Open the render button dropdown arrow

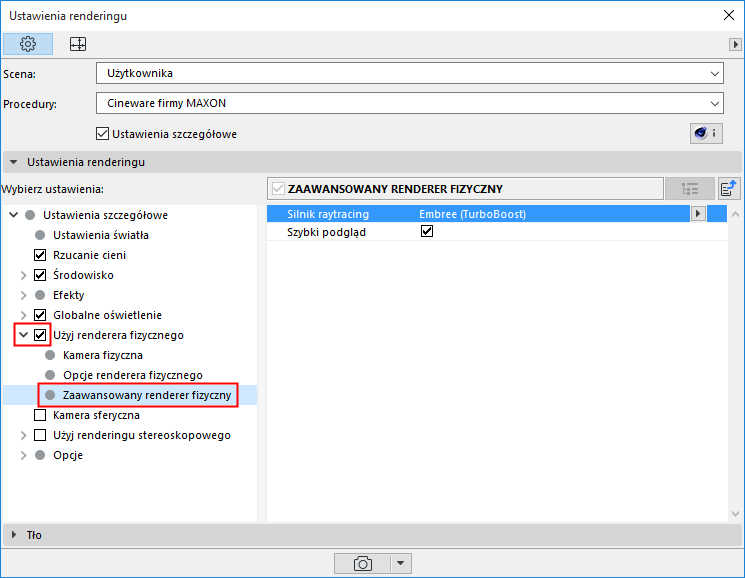401,564
